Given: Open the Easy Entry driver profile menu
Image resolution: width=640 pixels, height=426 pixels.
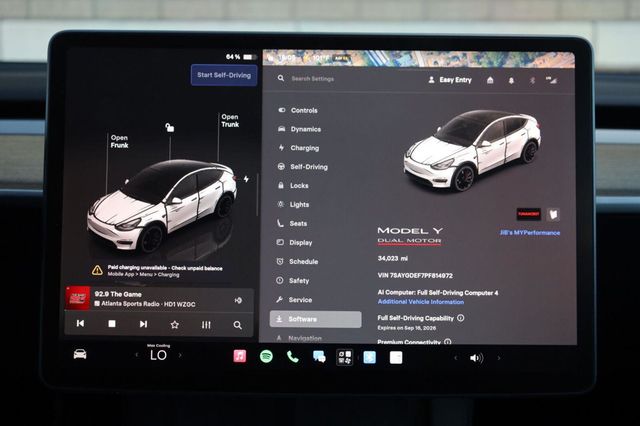Looking at the screenshot, I should 450,80.
